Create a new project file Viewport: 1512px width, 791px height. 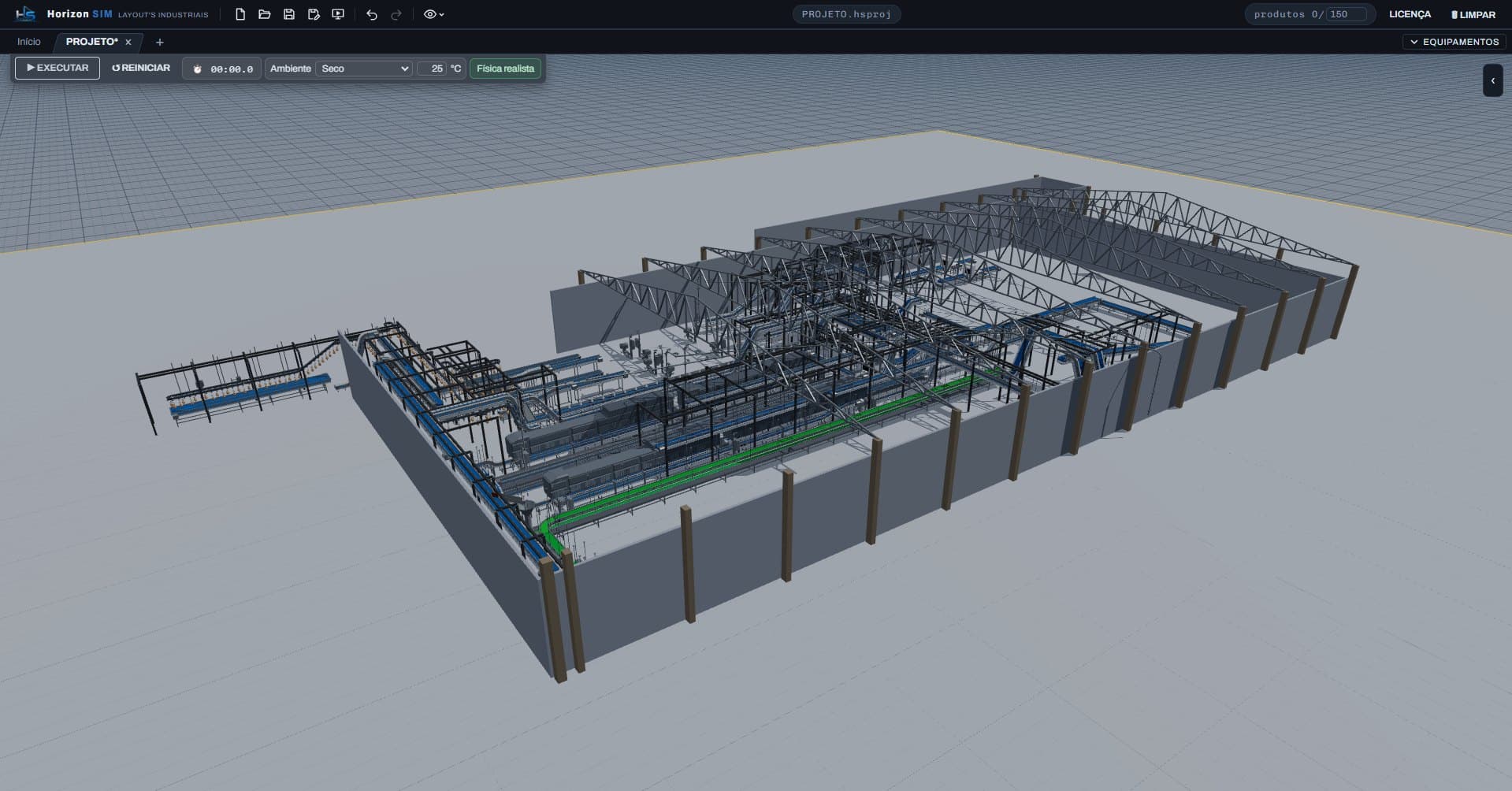pyautogui.click(x=240, y=14)
